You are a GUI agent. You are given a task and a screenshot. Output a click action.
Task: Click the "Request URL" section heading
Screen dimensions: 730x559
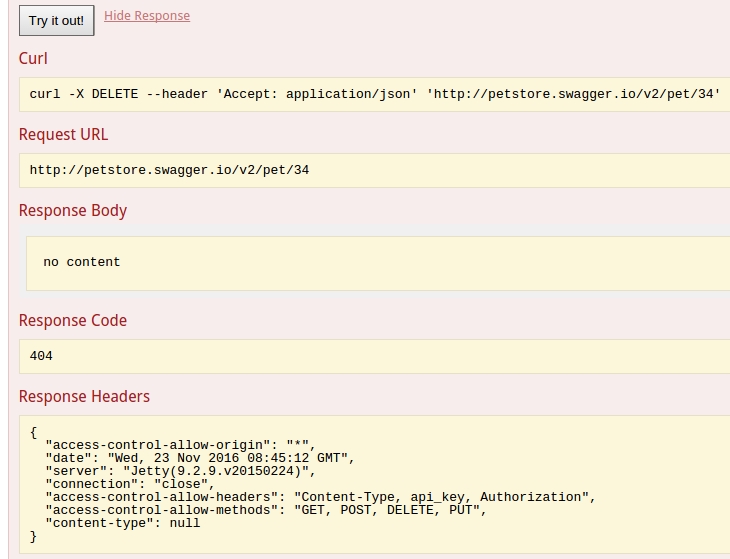(63, 135)
